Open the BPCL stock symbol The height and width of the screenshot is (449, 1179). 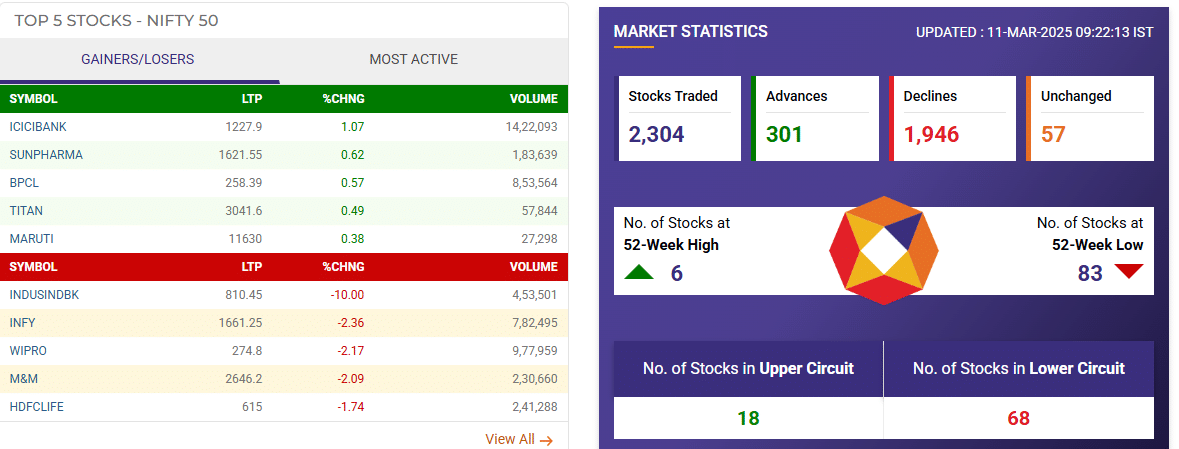[22, 183]
